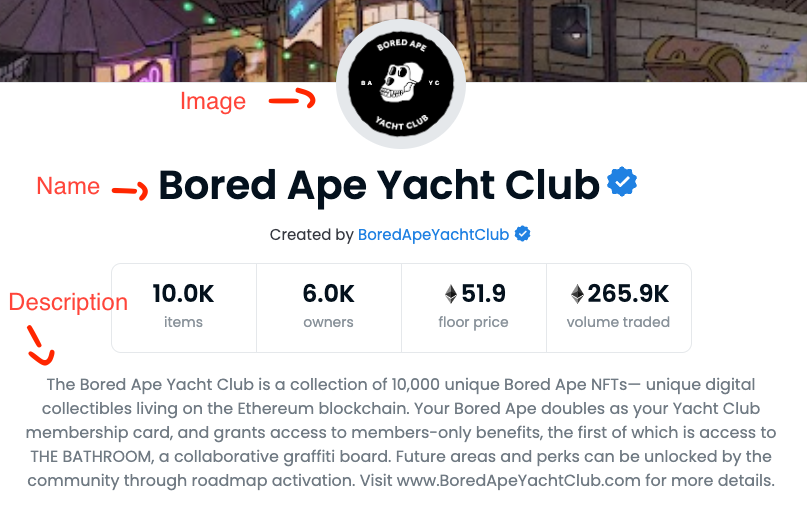The width and height of the screenshot is (807, 510).
Task: Click the red Description annotation label
Action: click(68, 302)
